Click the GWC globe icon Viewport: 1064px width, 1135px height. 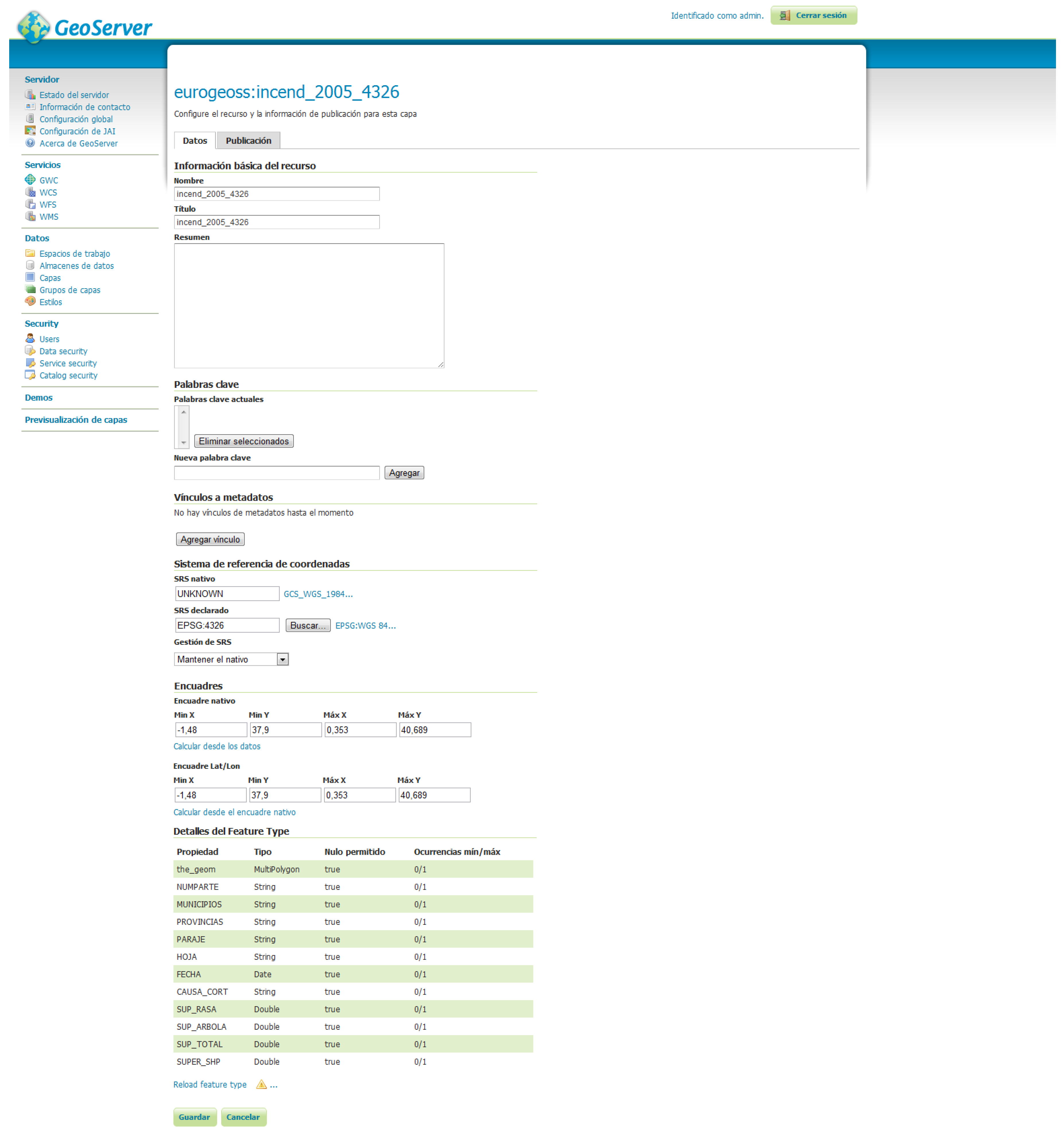point(30,180)
